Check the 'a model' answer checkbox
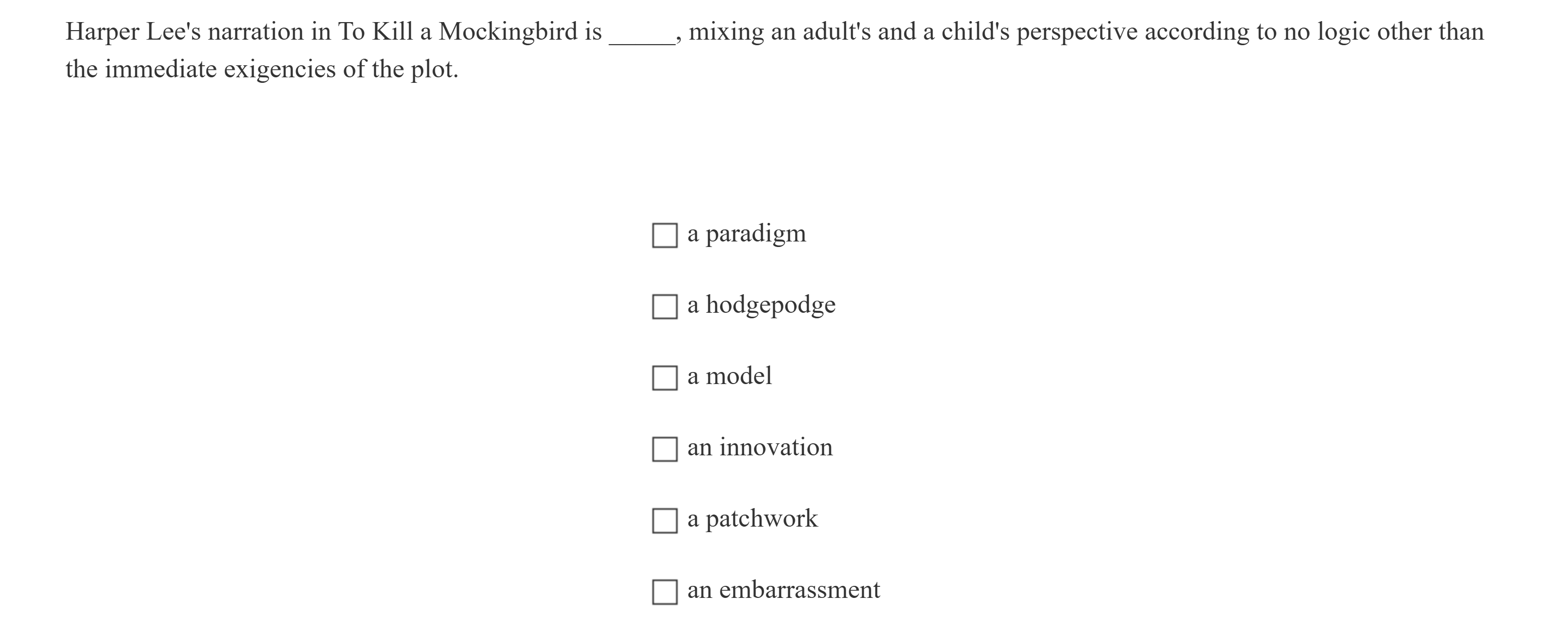The height and width of the screenshot is (619, 1568). coord(665,378)
